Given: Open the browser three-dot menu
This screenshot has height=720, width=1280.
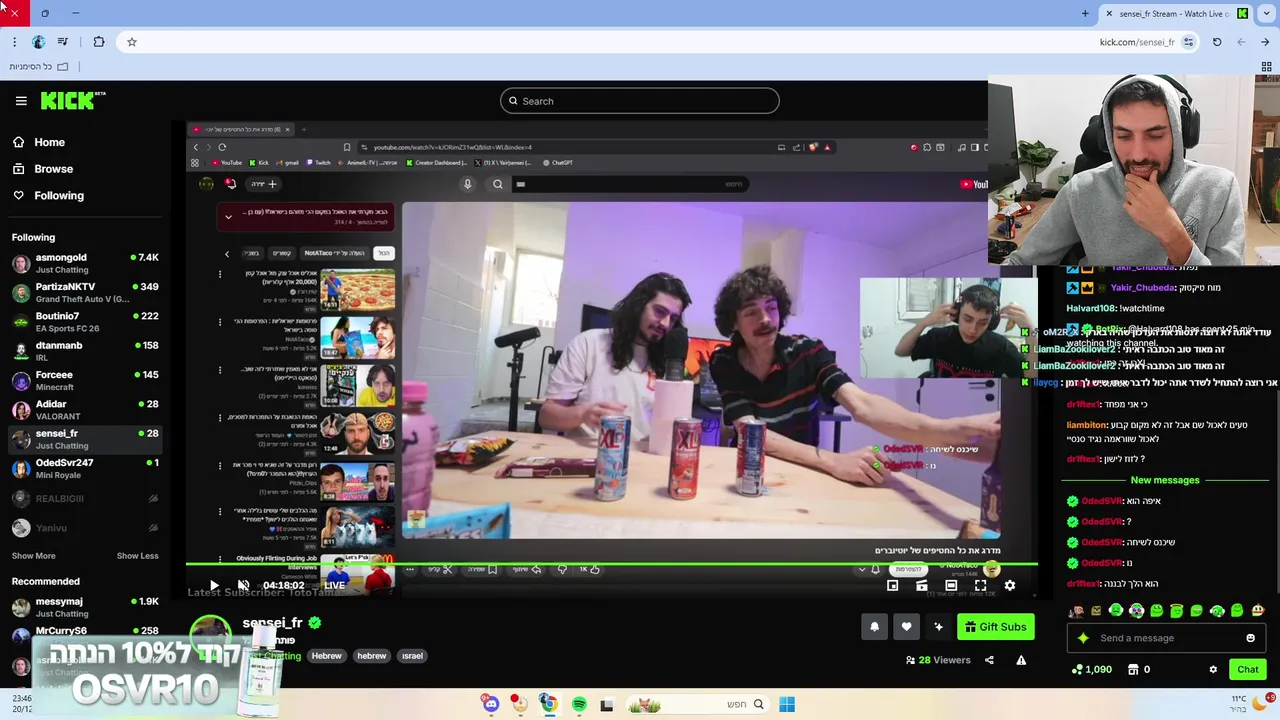Looking at the screenshot, I should (x=14, y=42).
